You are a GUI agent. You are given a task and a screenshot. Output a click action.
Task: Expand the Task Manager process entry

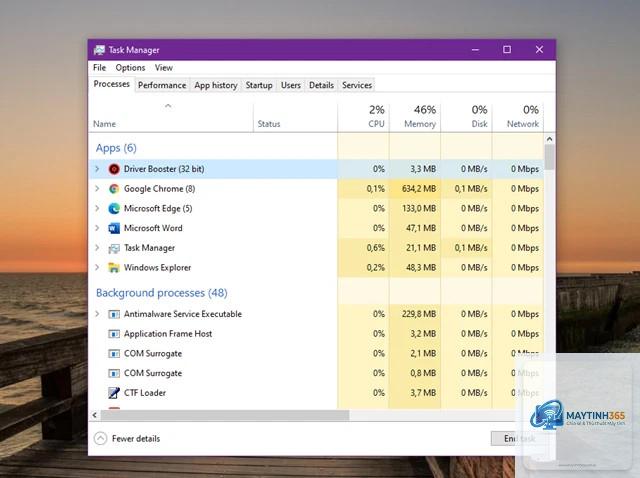coord(97,247)
